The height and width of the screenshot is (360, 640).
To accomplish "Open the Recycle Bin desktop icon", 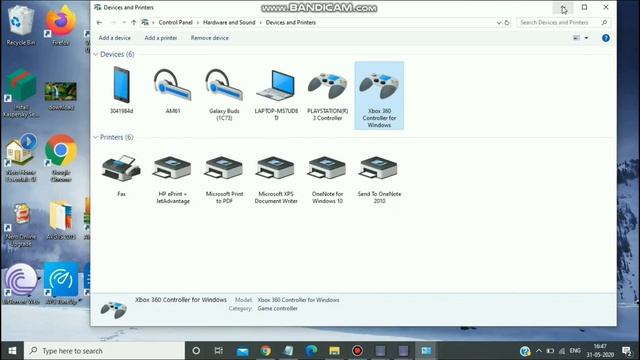I will 20,25.
